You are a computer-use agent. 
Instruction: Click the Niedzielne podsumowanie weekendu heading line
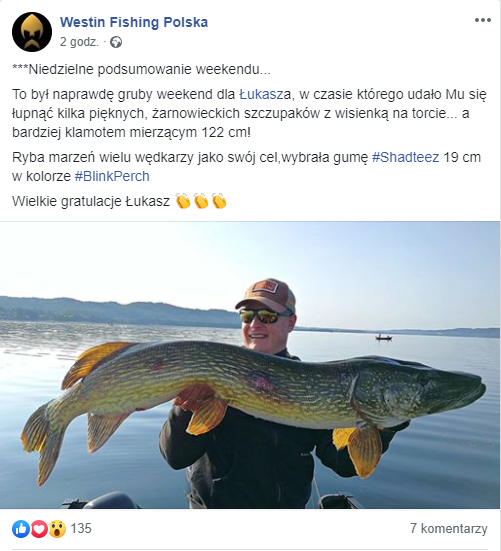pyautogui.click(x=142, y=70)
